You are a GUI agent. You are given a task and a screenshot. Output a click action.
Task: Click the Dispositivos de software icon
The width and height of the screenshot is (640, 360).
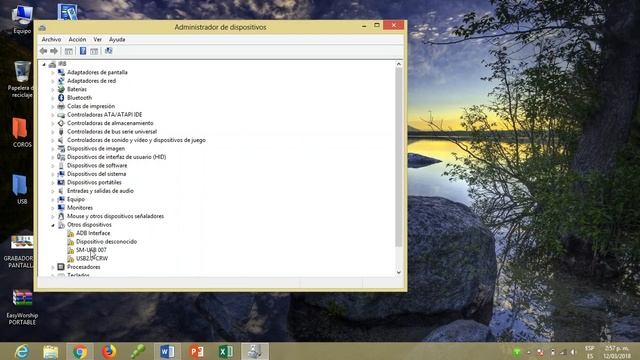point(61,166)
